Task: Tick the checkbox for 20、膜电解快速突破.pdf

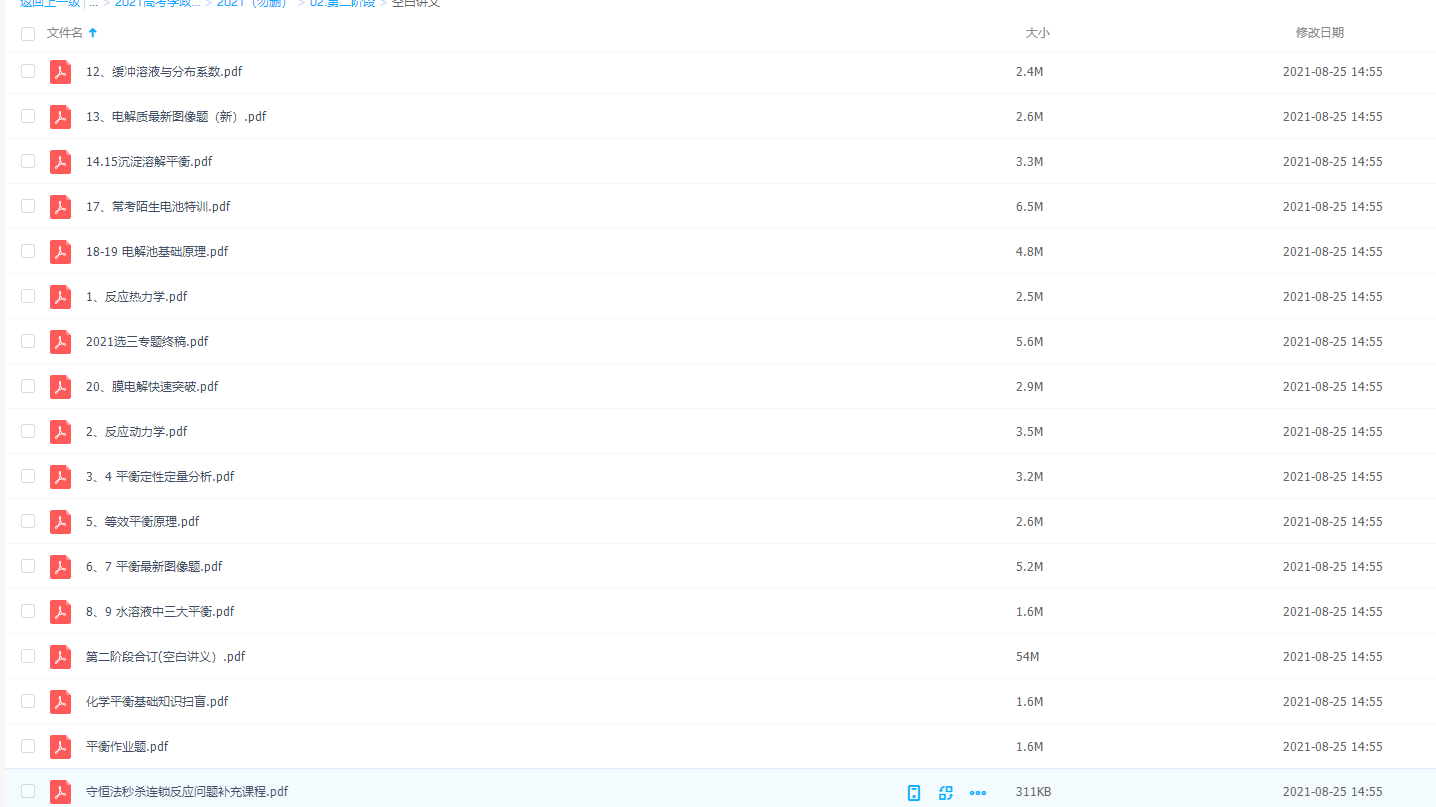Action: [x=28, y=386]
